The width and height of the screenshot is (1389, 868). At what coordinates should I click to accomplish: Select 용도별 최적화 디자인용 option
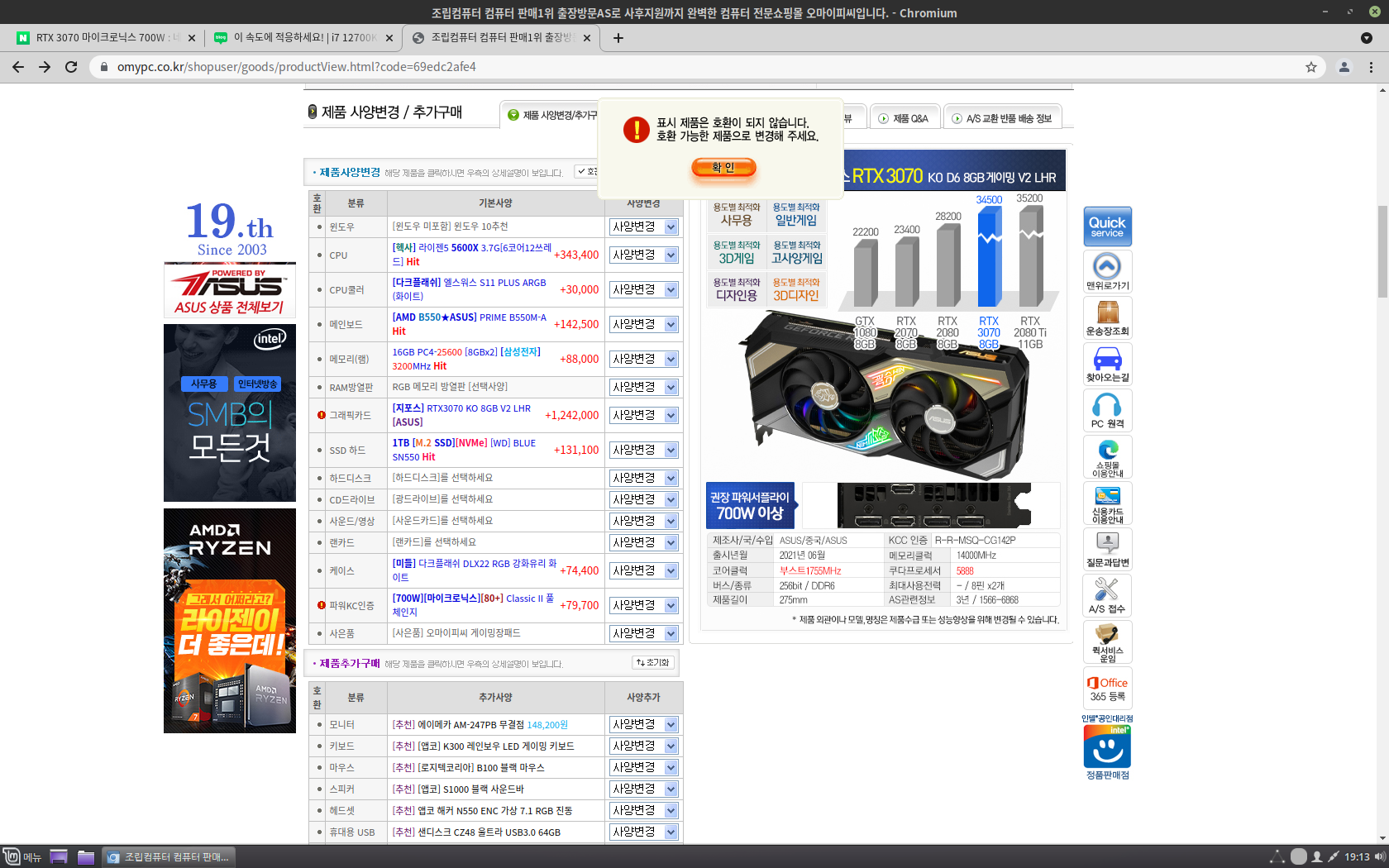pyautogui.click(x=737, y=290)
